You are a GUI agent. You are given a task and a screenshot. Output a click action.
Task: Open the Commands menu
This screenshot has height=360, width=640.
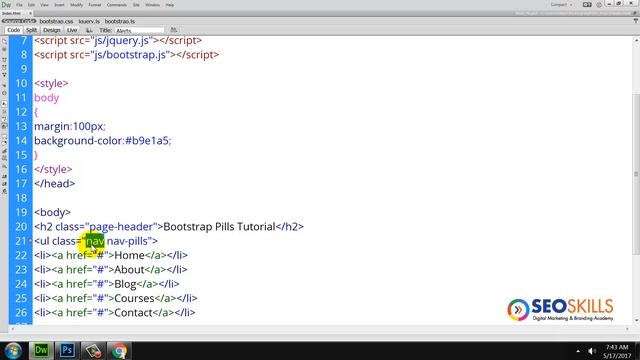[117, 5]
